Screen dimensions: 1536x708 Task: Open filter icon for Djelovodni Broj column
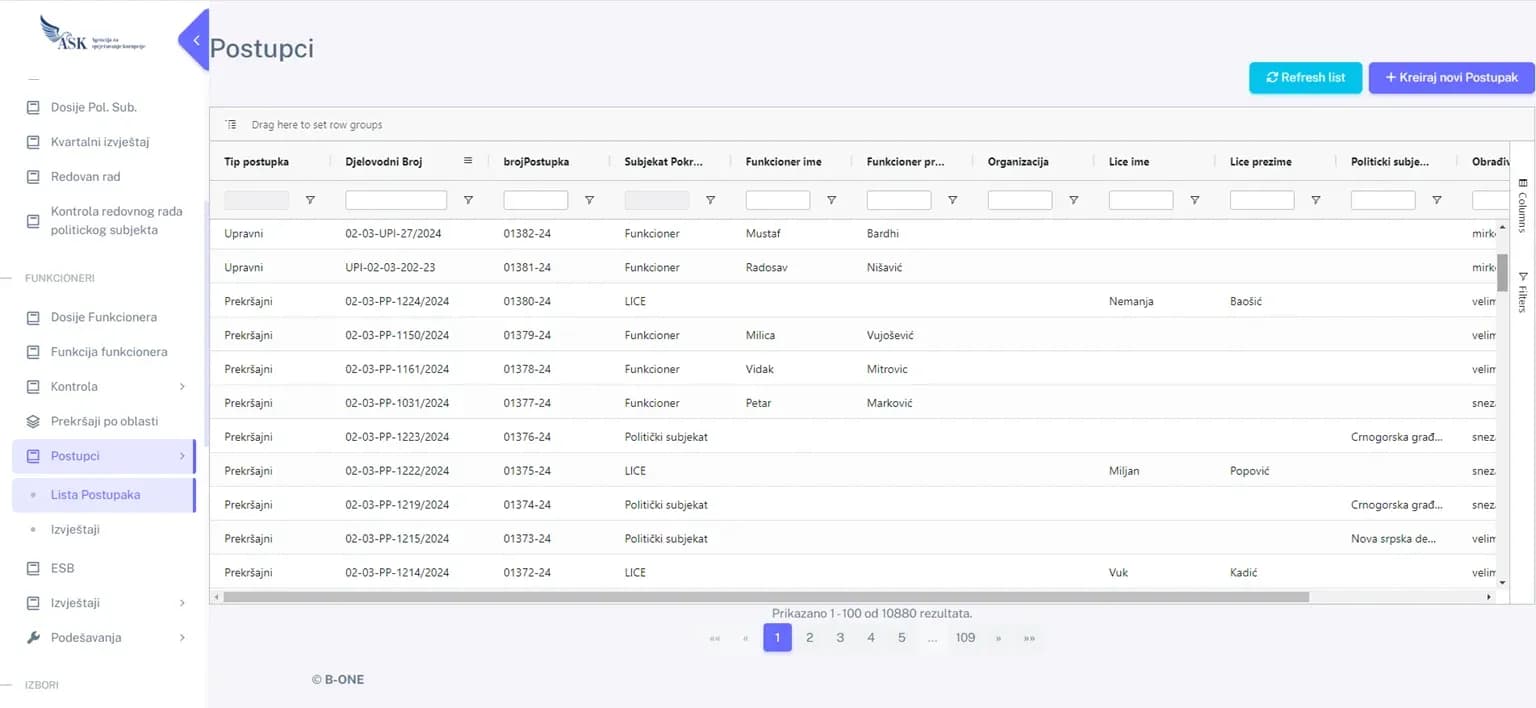click(x=468, y=200)
